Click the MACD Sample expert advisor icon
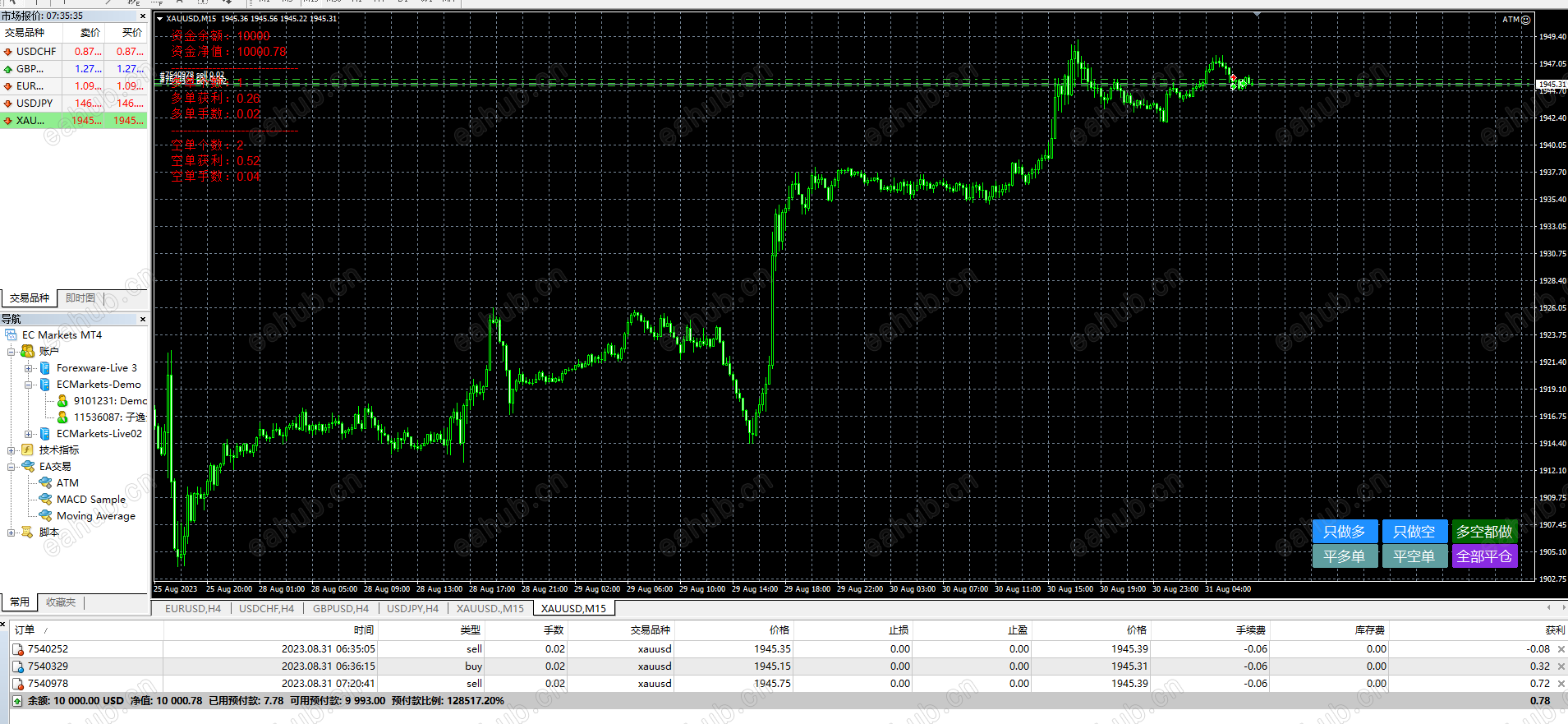Viewport: 1568px width, 724px height. 45,500
